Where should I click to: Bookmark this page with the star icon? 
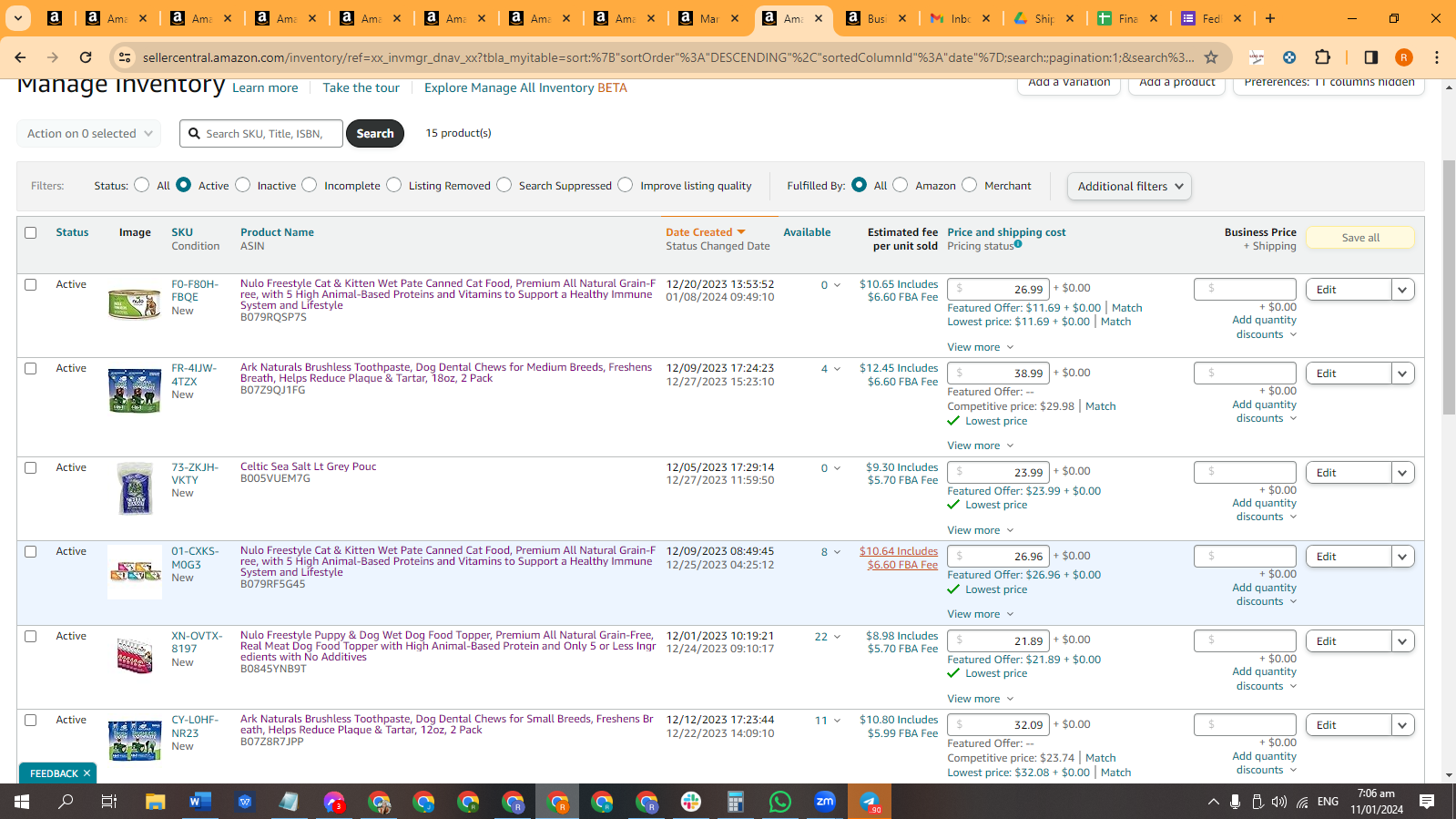[1211, 57]
